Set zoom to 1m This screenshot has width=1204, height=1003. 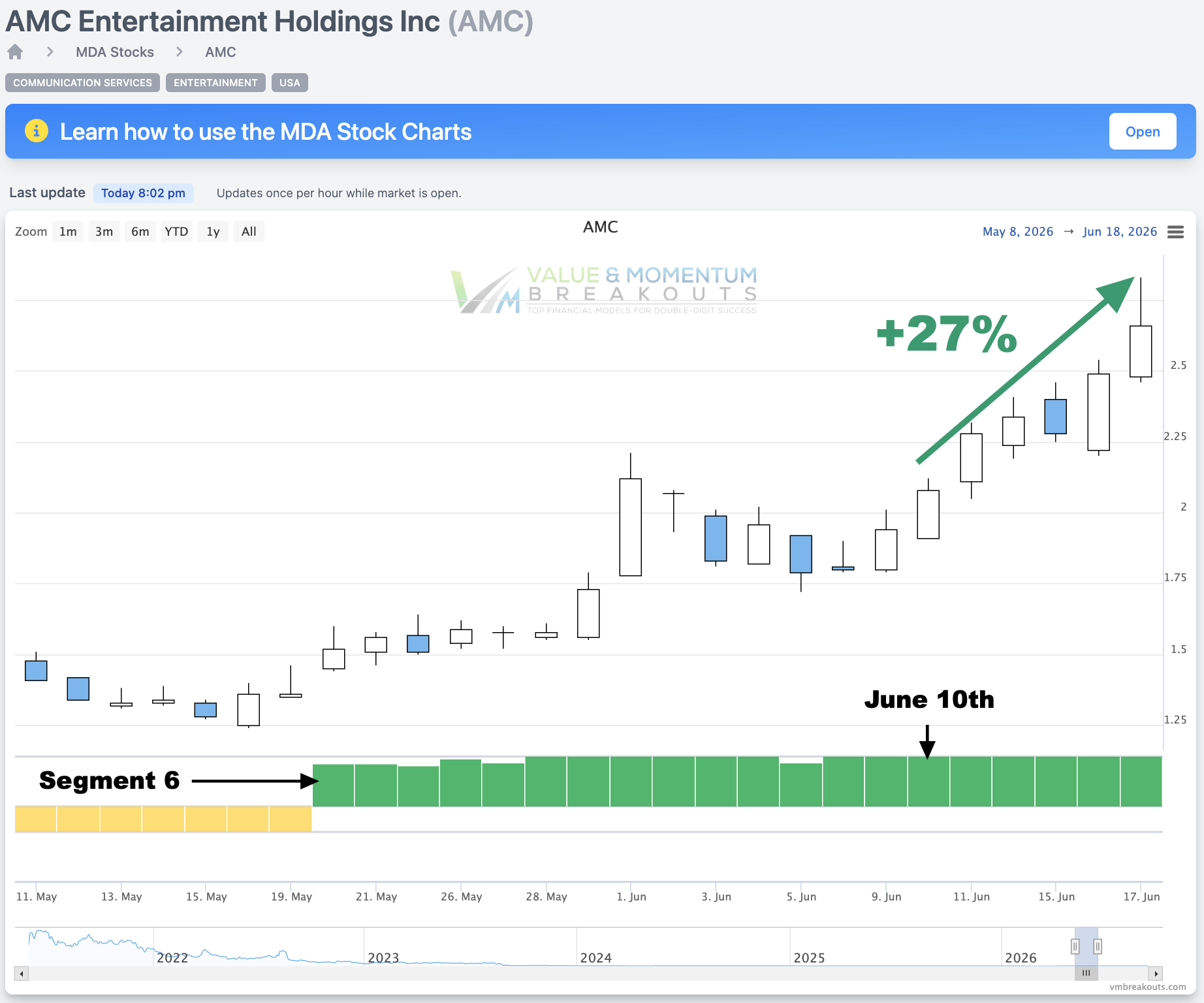[x=68, y=232]
